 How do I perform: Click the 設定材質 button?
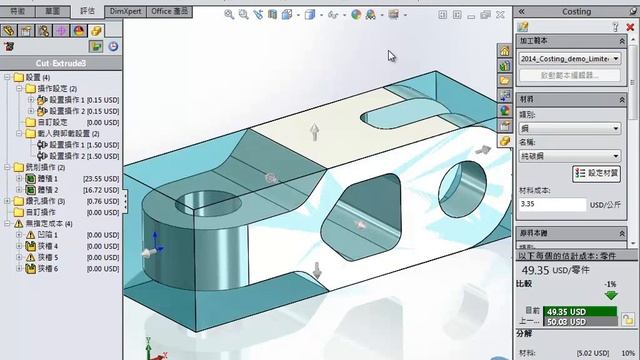click(x=597, y=173)
